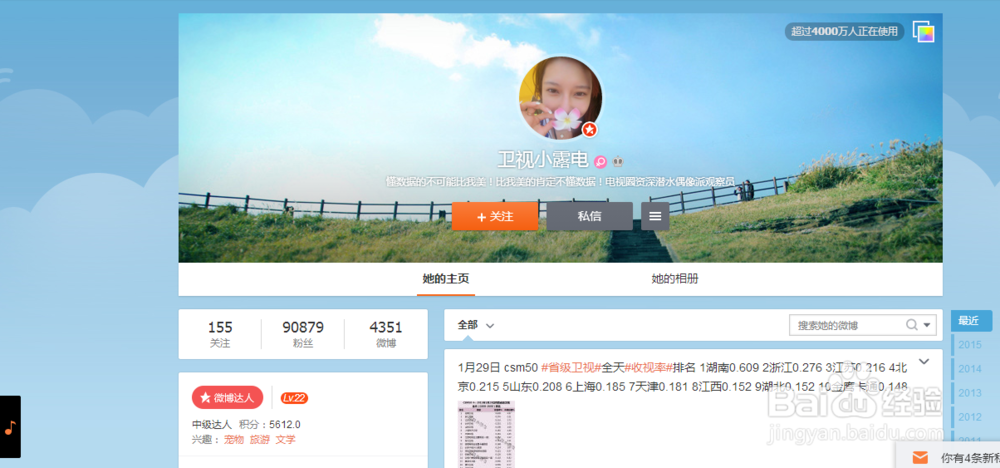Screen dimensions: 1000x468
Task: Click the Lv.22 level badge
Action: 294,398
